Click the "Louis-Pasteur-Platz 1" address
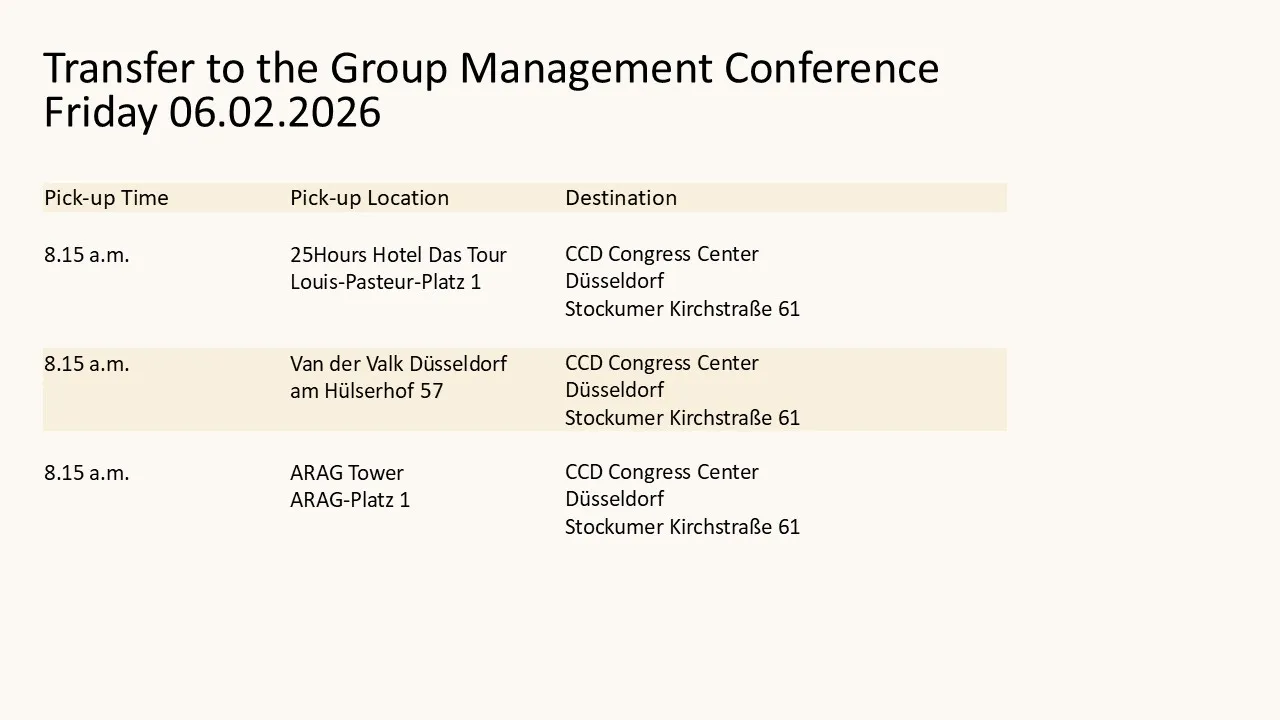 point(385,282)
